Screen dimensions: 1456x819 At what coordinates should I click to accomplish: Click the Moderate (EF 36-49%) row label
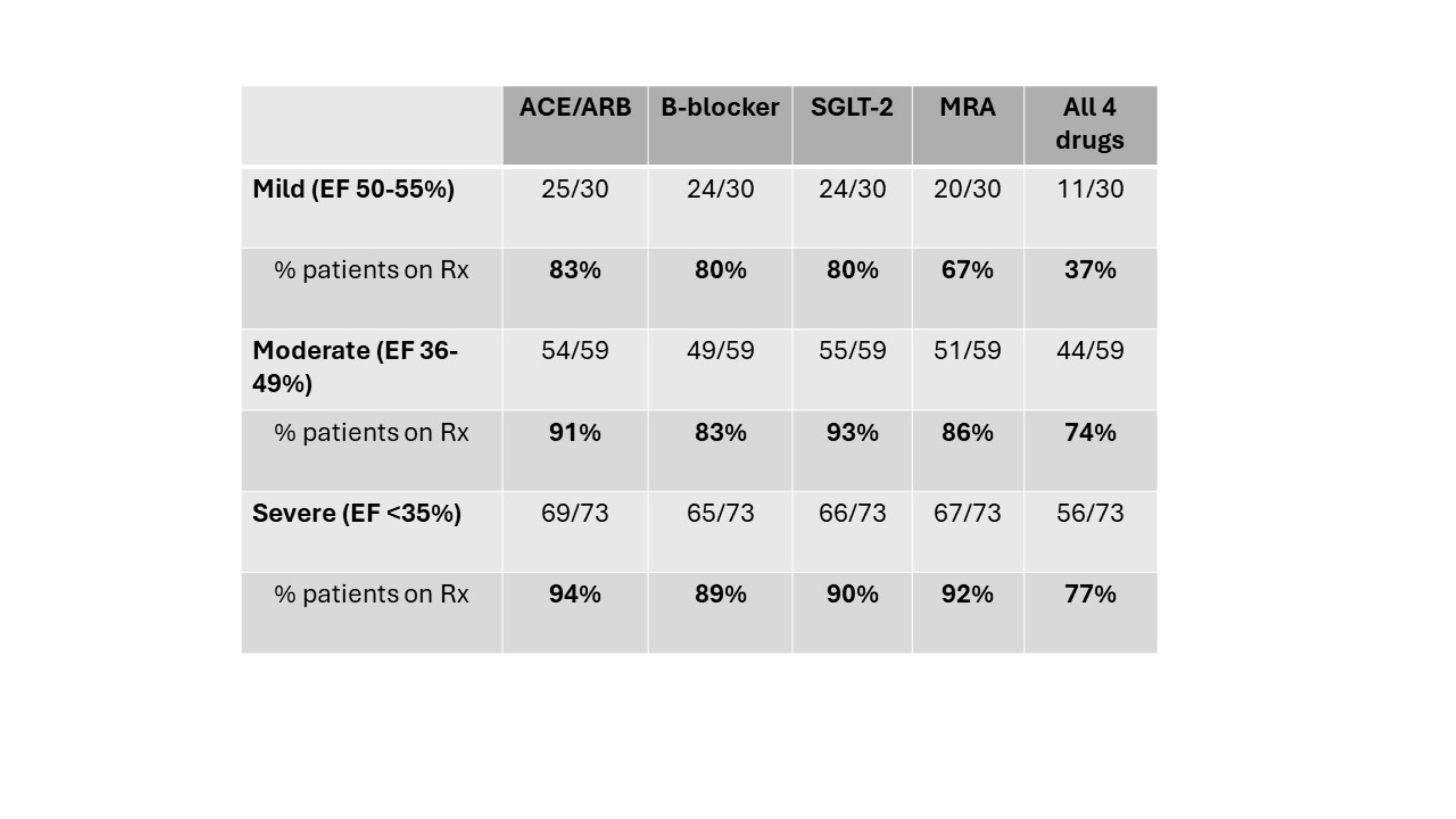(355, 366)
